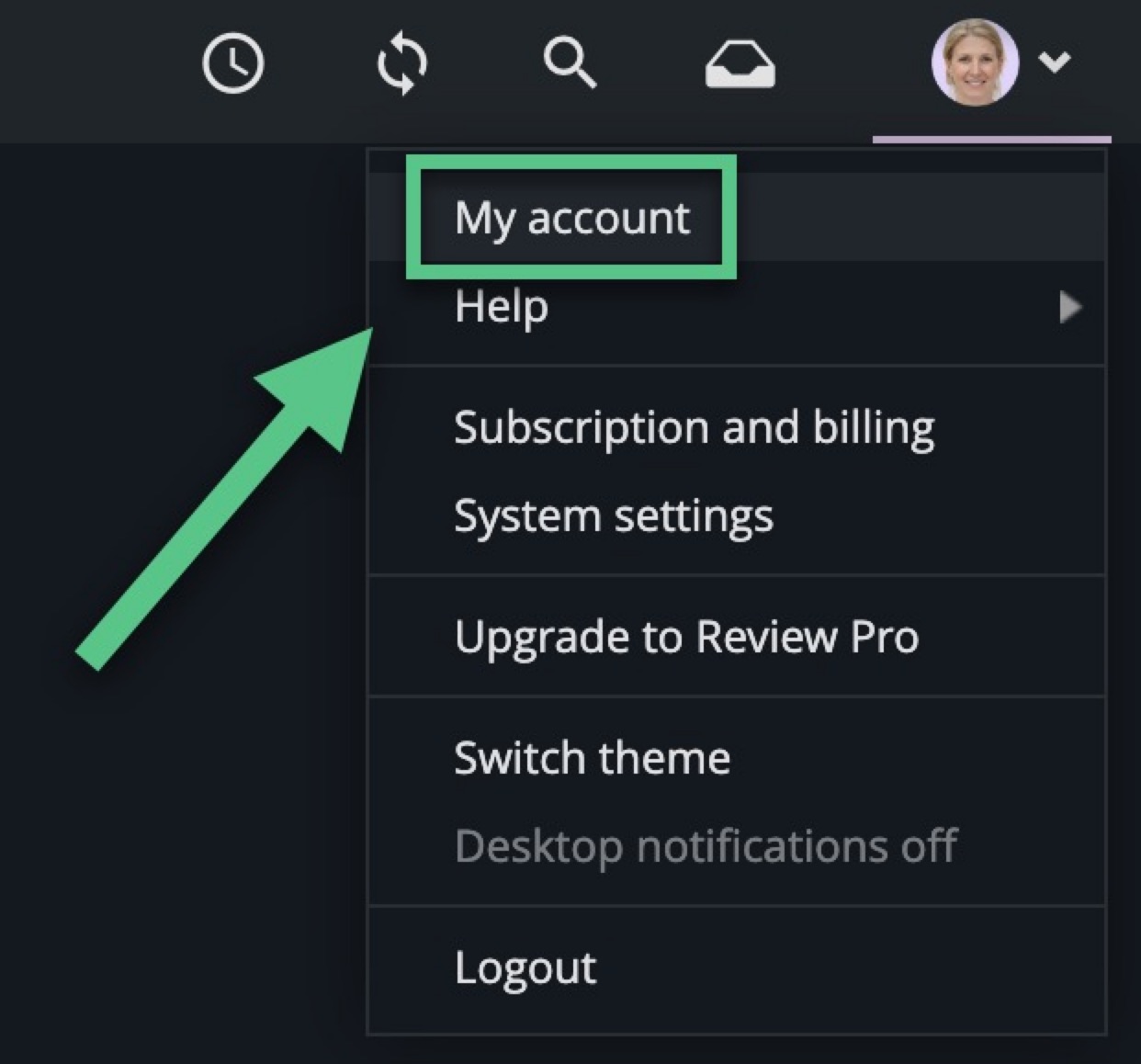The width and height of the screenshot is (1141, 1064).
Task: Open the Help menu entry
Action: coord(502,306)
